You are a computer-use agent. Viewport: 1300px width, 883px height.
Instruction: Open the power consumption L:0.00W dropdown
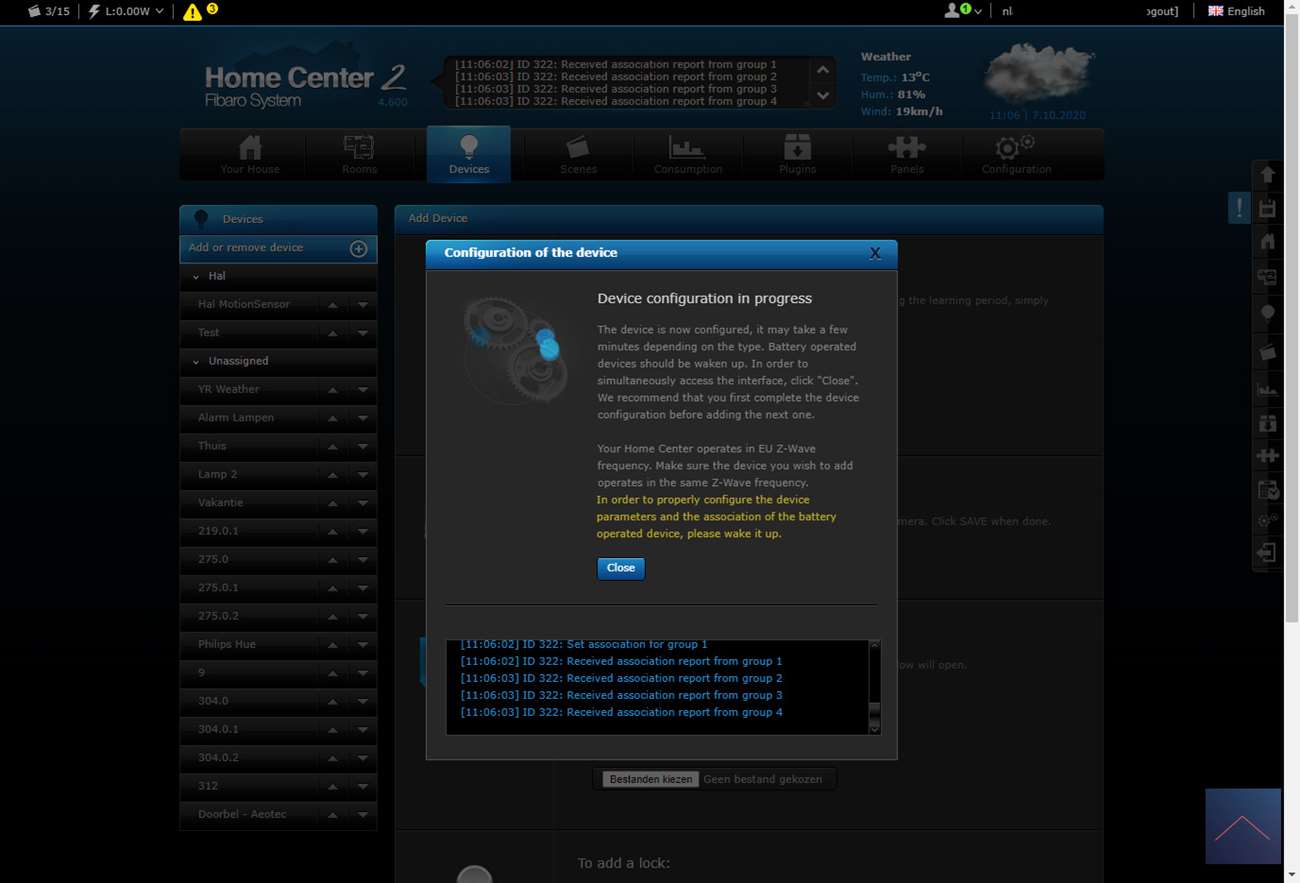(125, 11)
